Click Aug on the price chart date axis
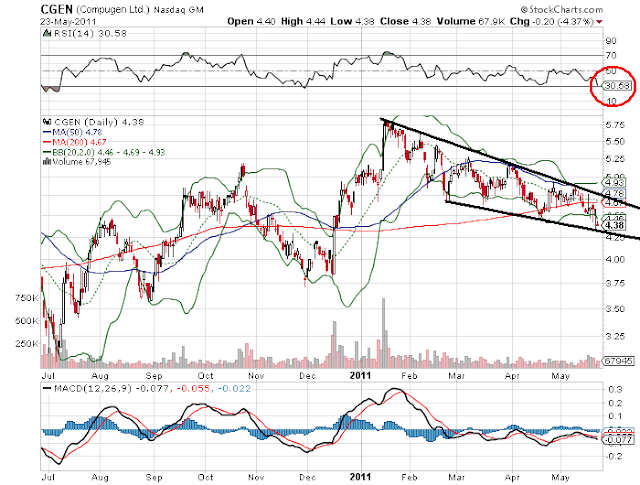The image size is (640, 485). click(100, 376)
